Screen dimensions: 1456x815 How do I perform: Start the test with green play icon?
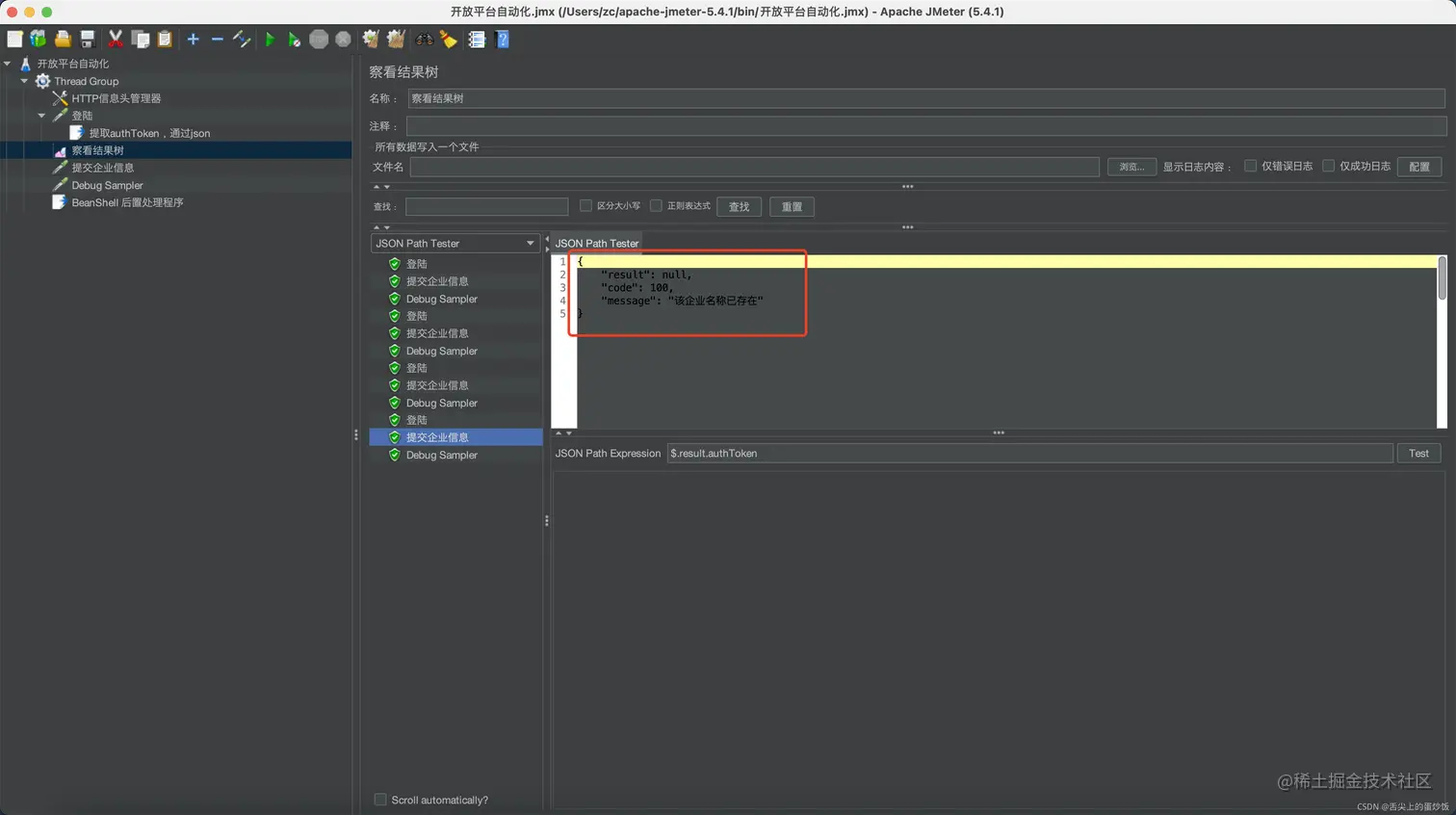[270, 39]
